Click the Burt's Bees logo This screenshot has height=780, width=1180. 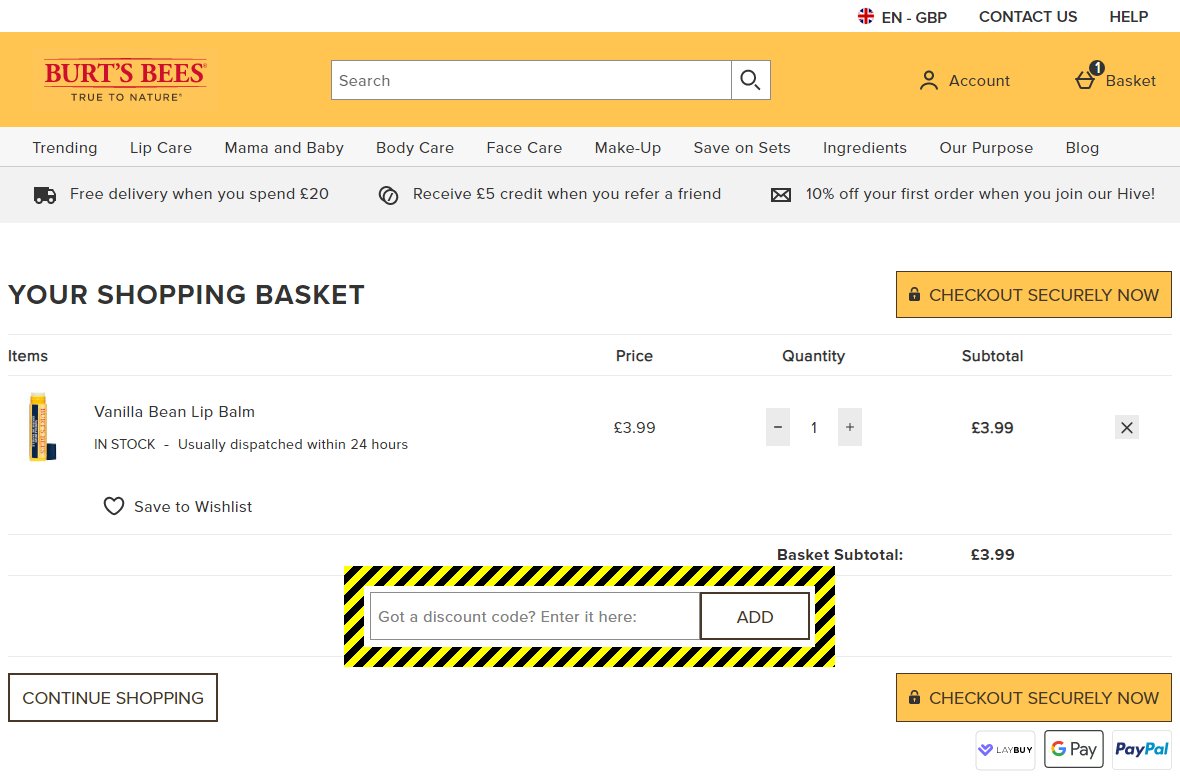tap(125, 80)
